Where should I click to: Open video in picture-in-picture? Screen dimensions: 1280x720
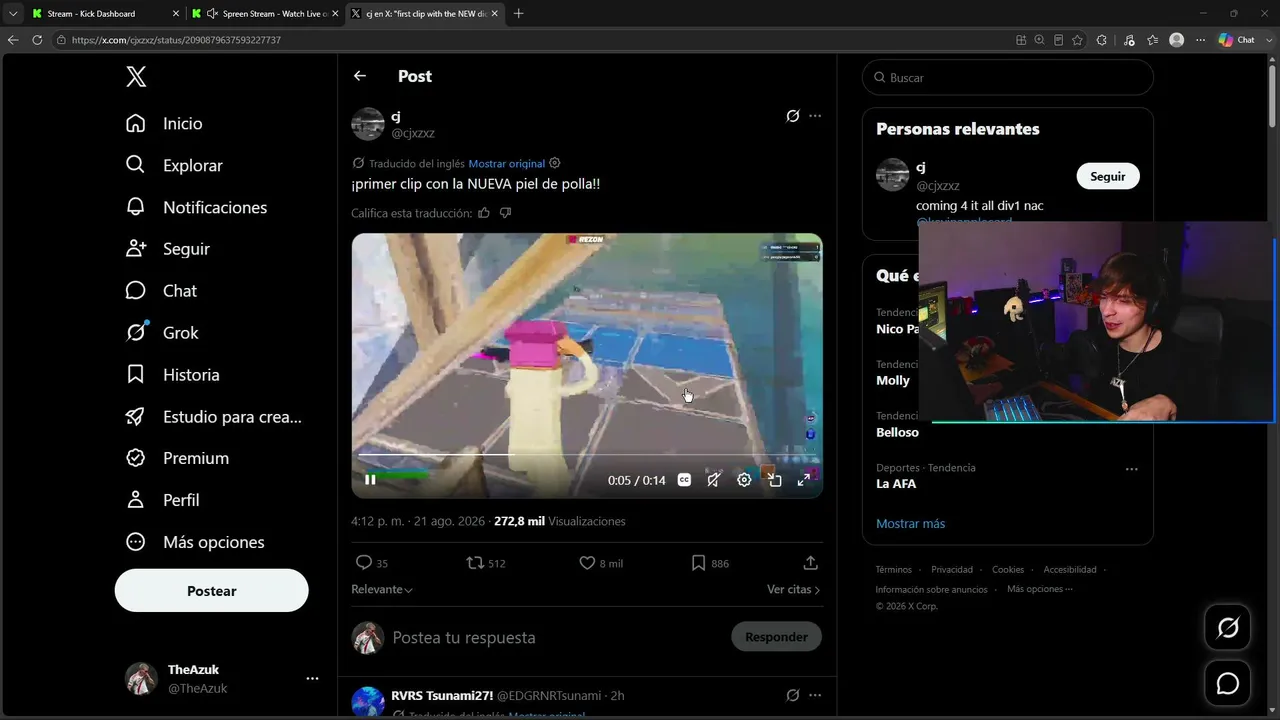(774, 480)
